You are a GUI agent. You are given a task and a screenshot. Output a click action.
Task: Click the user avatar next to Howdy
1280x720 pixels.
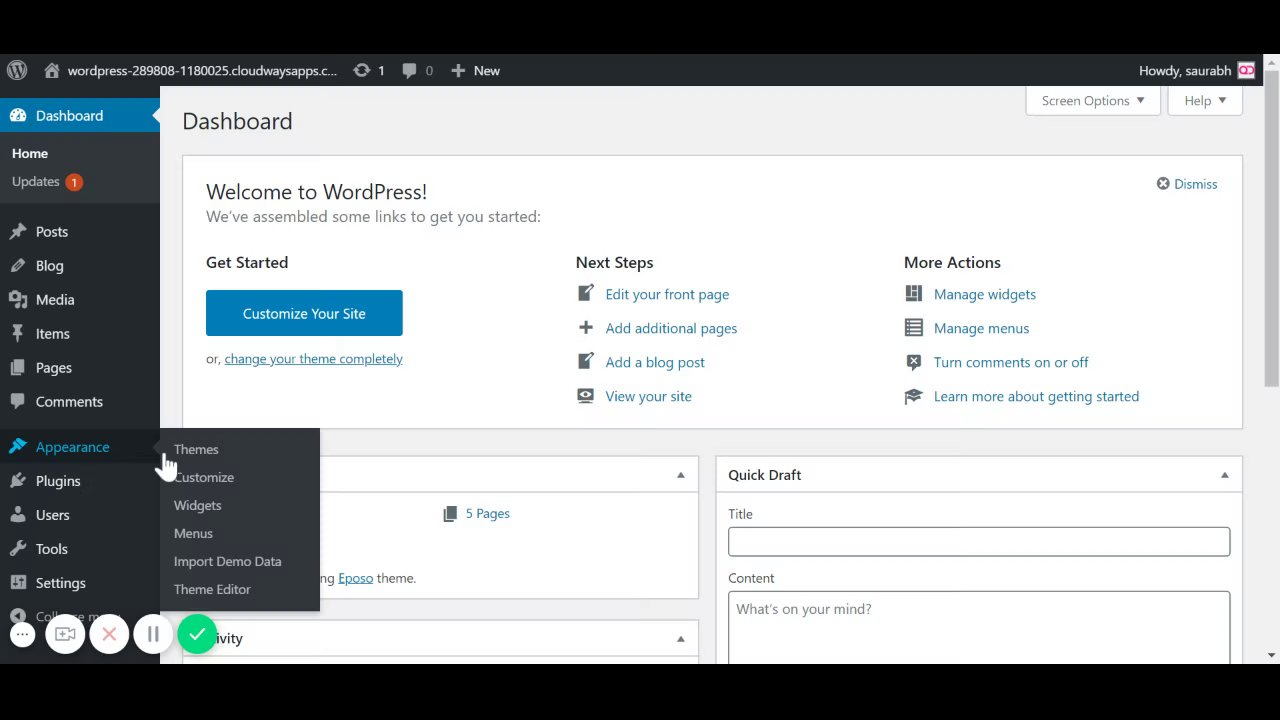[x=1246, y=70]
